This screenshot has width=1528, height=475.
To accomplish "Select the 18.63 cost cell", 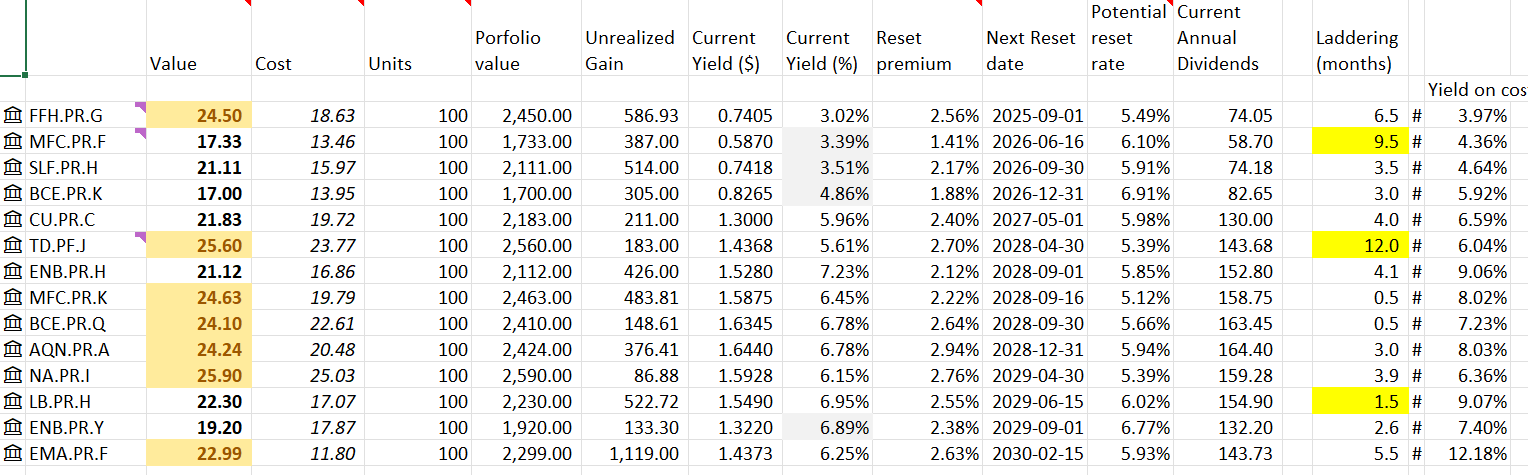I will pyautogui.click(x=306, y=116).
